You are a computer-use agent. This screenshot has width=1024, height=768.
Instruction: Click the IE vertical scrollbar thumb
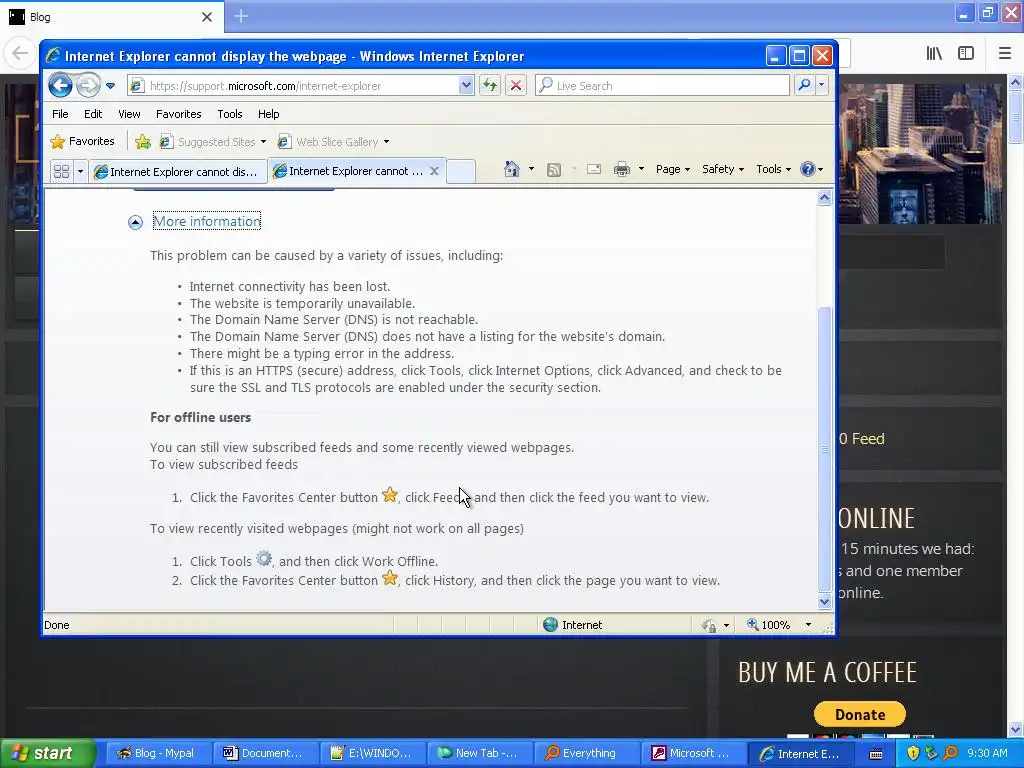point(824,449)
